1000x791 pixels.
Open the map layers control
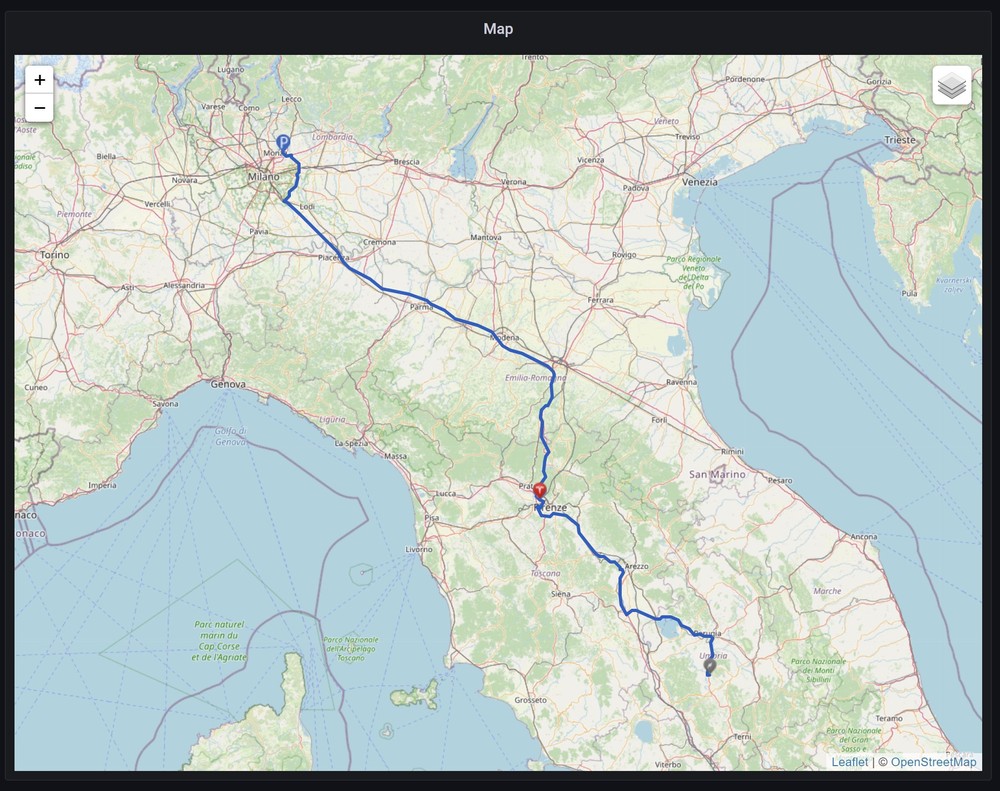tap(952, 86)
